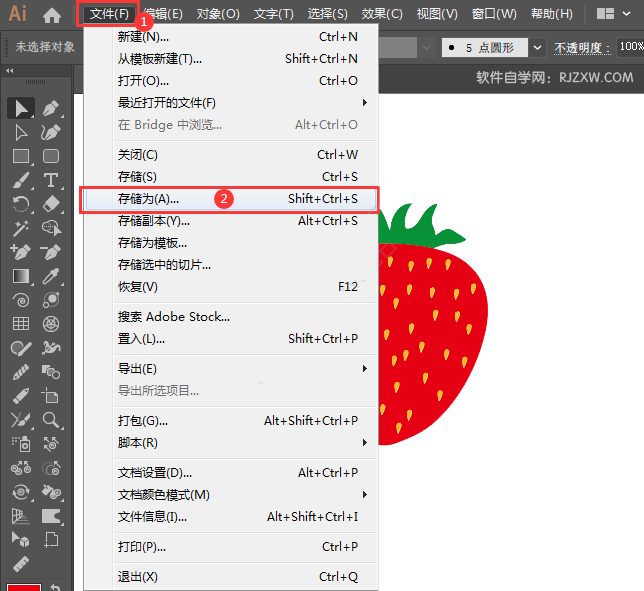
Task: Open the 编辑(E) menu
Action: (x=163, y=14)
